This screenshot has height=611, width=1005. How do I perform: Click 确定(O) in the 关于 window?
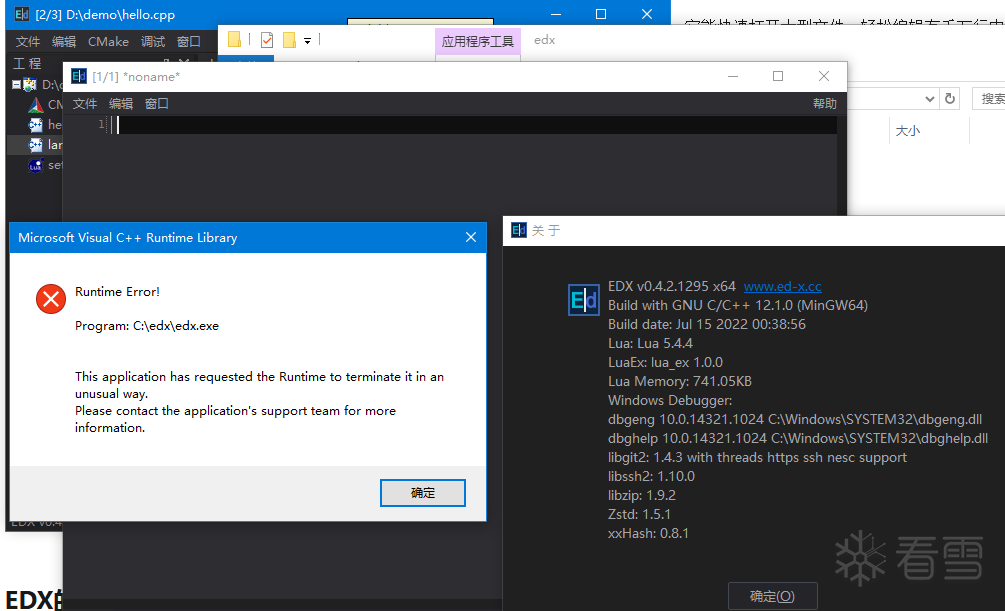point(772,596)
